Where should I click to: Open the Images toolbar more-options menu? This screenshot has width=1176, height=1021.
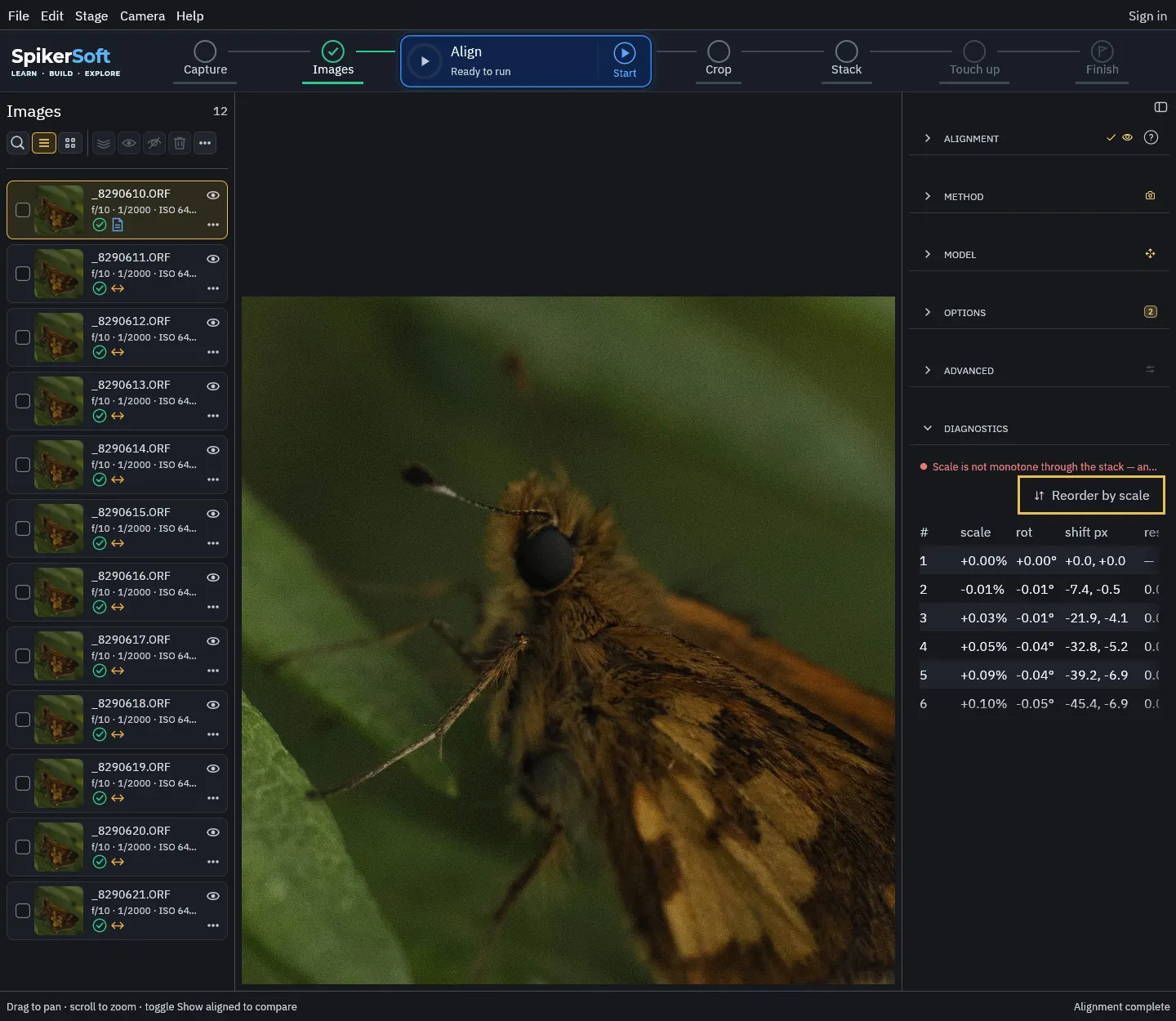click(205, 143)
